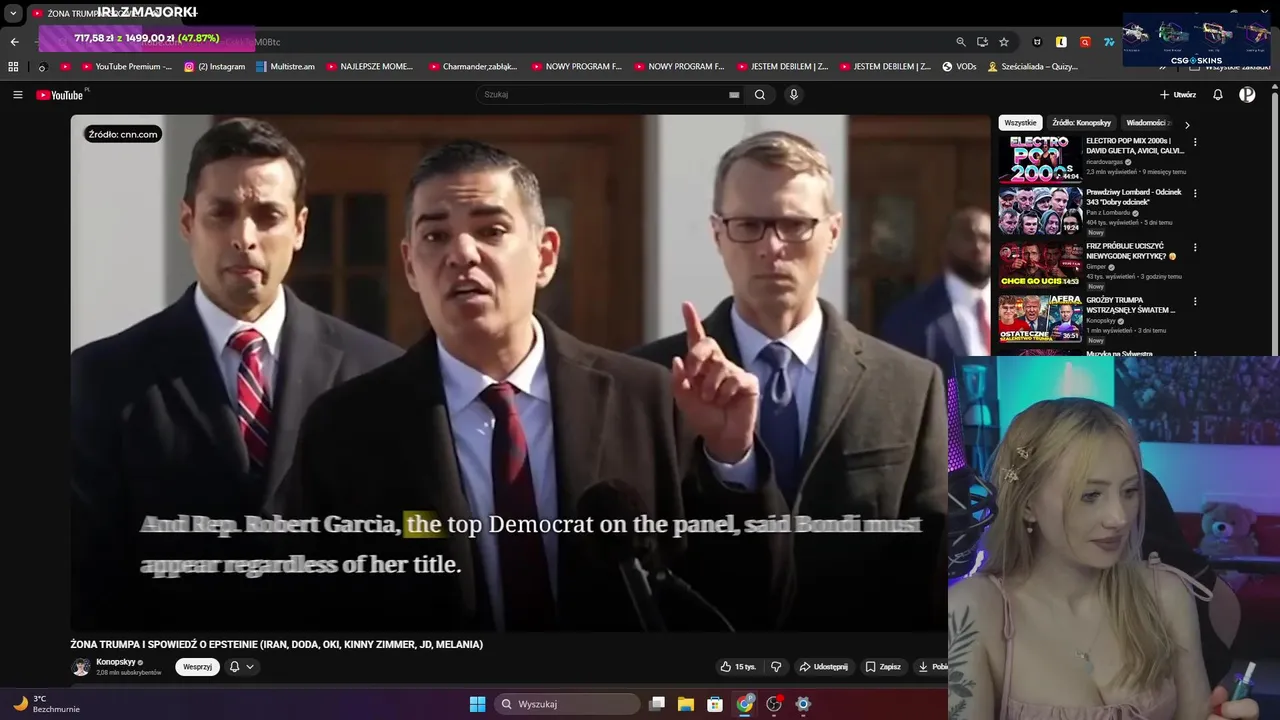
Task: Select the Źródło: Konopskyy filter chip
Action: coord(1081,123)
